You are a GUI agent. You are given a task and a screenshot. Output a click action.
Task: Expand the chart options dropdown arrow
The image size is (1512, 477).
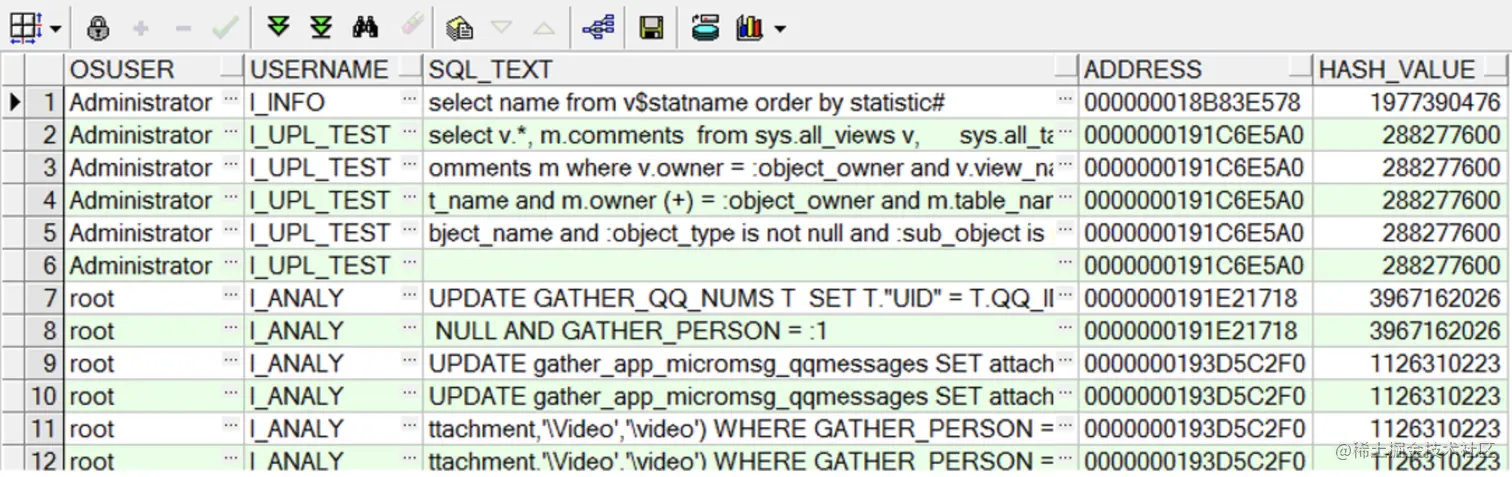pyautogui.click(x=779, y=29)
